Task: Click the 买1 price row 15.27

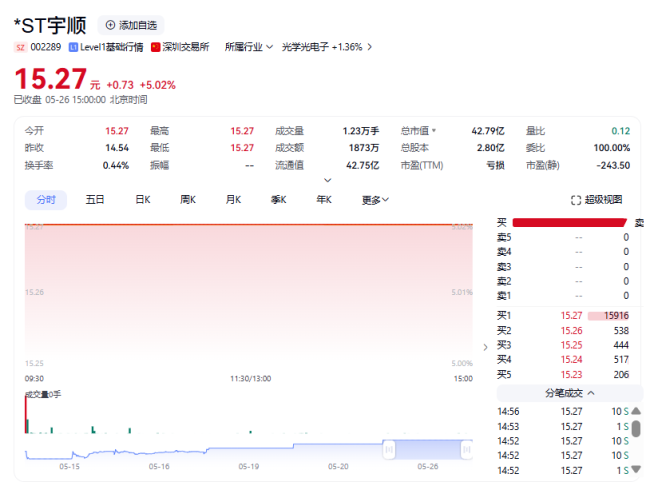Action: [x=569, y=316]
